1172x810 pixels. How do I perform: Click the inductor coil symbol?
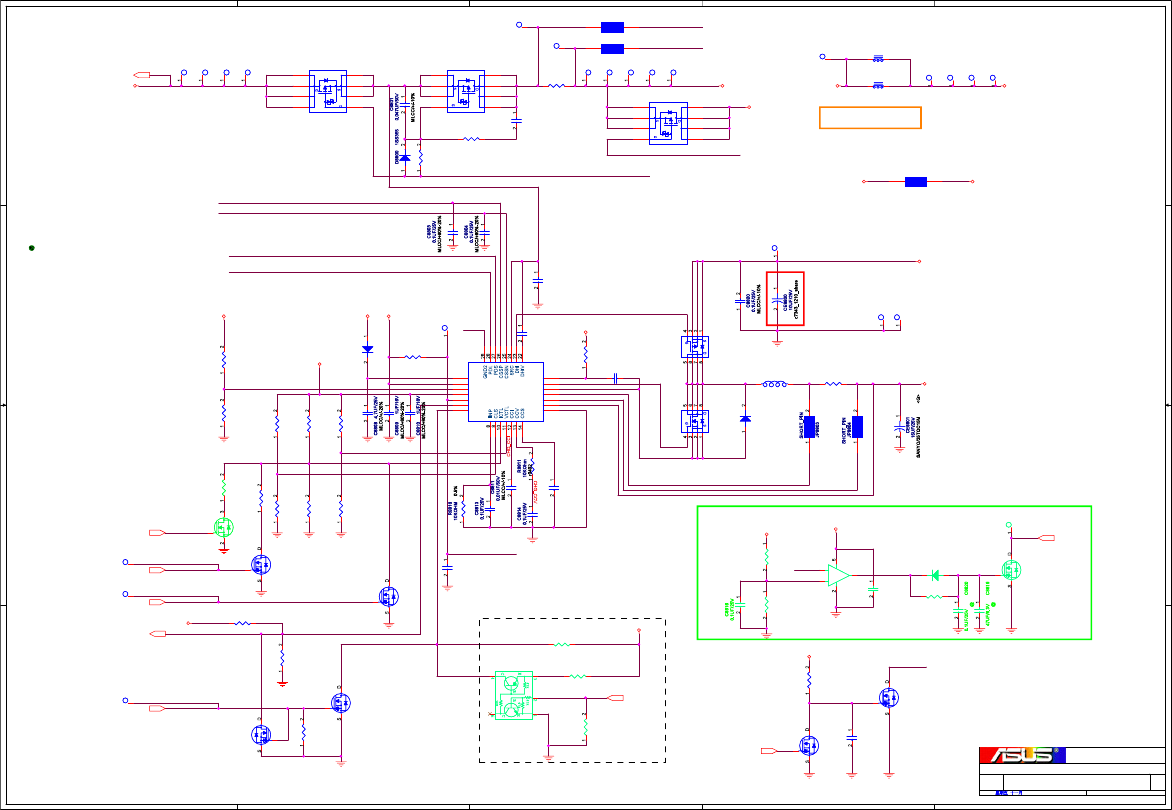774,384
